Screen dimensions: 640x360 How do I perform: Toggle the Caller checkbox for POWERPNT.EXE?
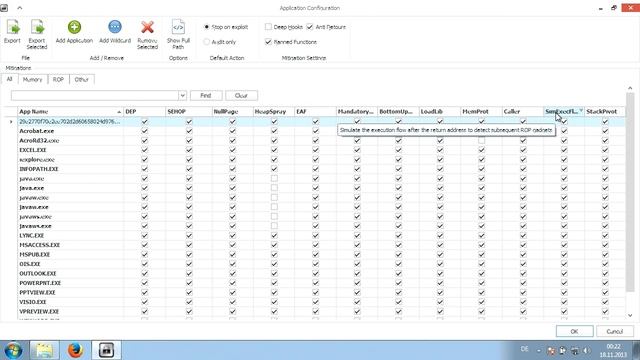(523, 282)
